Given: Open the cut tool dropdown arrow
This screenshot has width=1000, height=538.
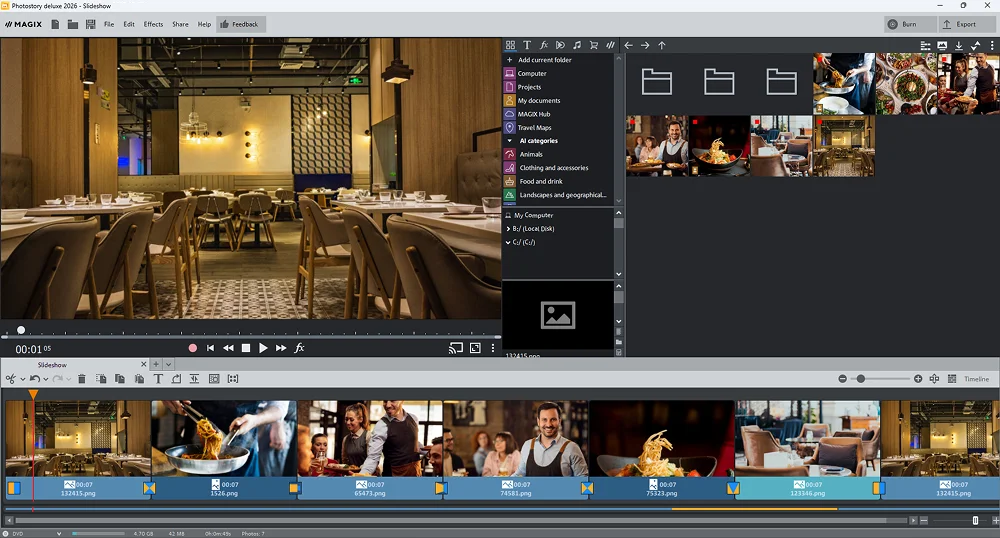Looking at the screenshot, I should (x=22, y=379).
